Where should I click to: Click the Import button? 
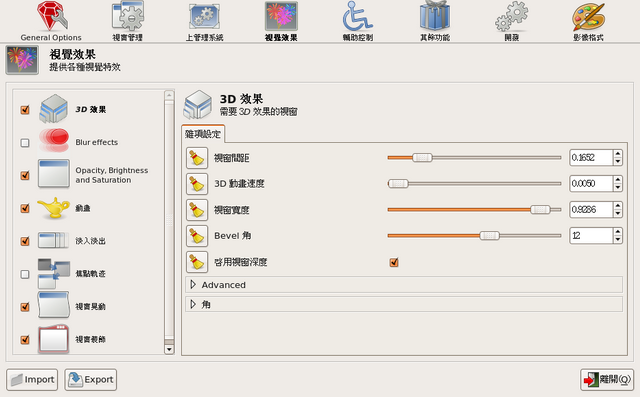coord(32,380)
